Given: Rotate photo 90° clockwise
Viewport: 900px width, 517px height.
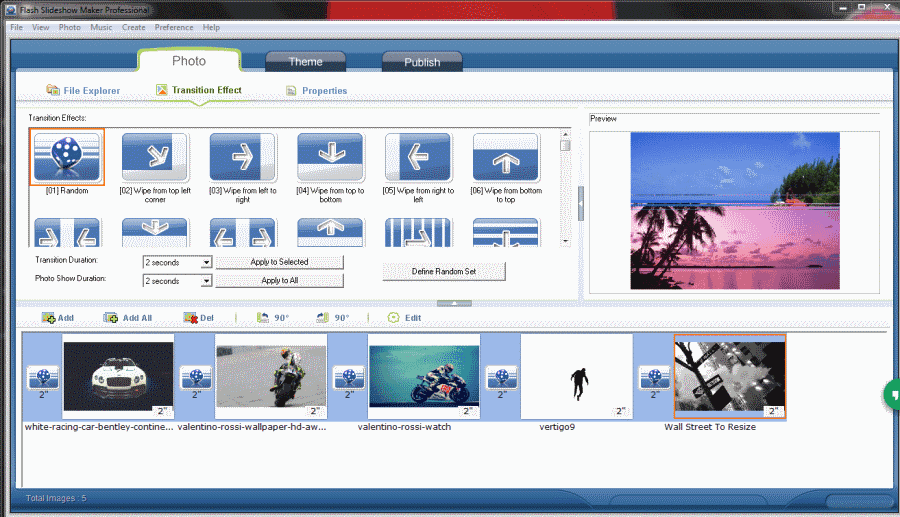Looking at the screenshot, I should [x=333, y=318].
